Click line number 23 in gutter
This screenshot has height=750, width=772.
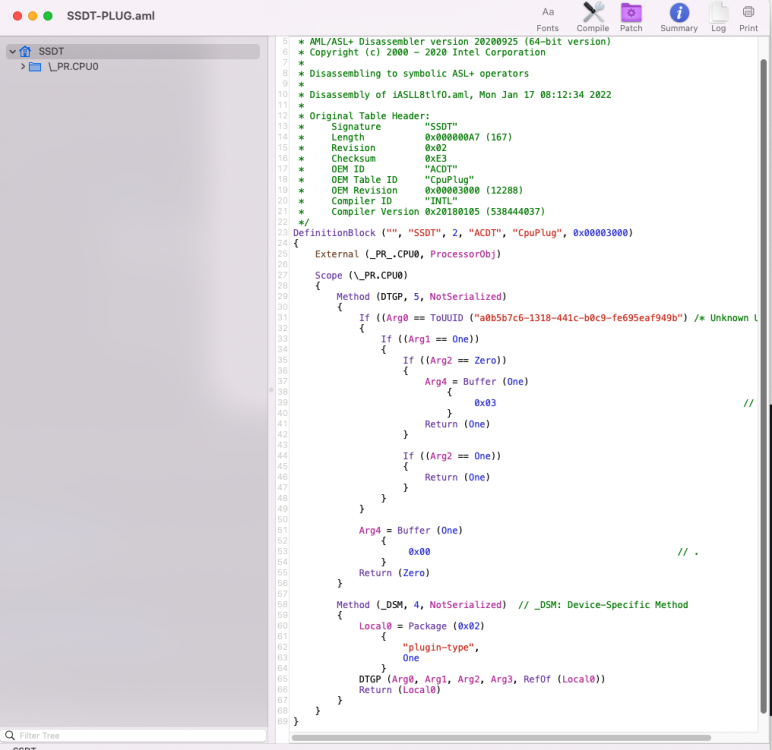[x=282, y=232]
